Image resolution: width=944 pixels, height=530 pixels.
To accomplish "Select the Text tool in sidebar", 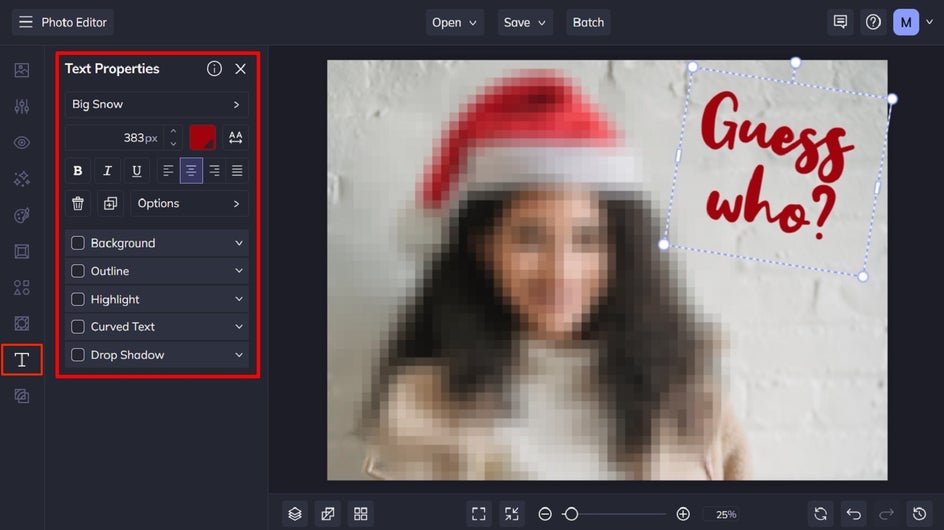I will (22, 360).
